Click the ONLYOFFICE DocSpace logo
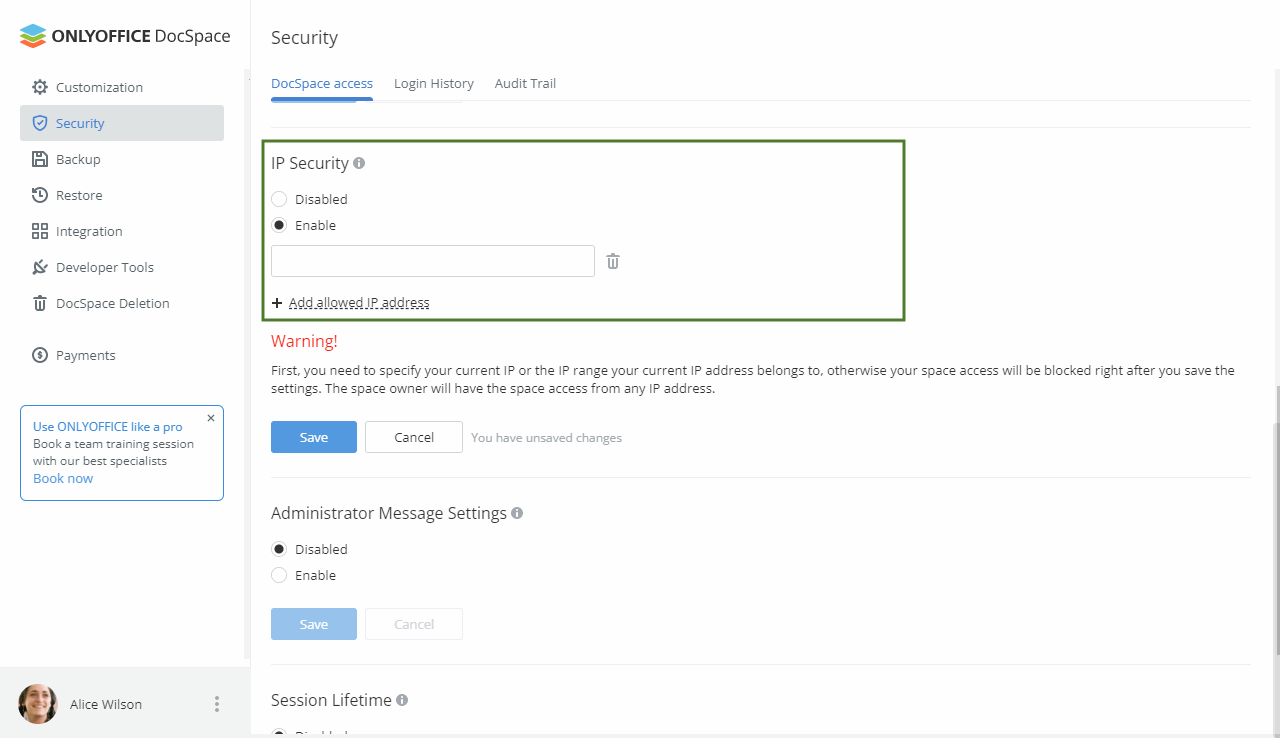This screenshot has width=1280, height=738. [x=123, y=35]
